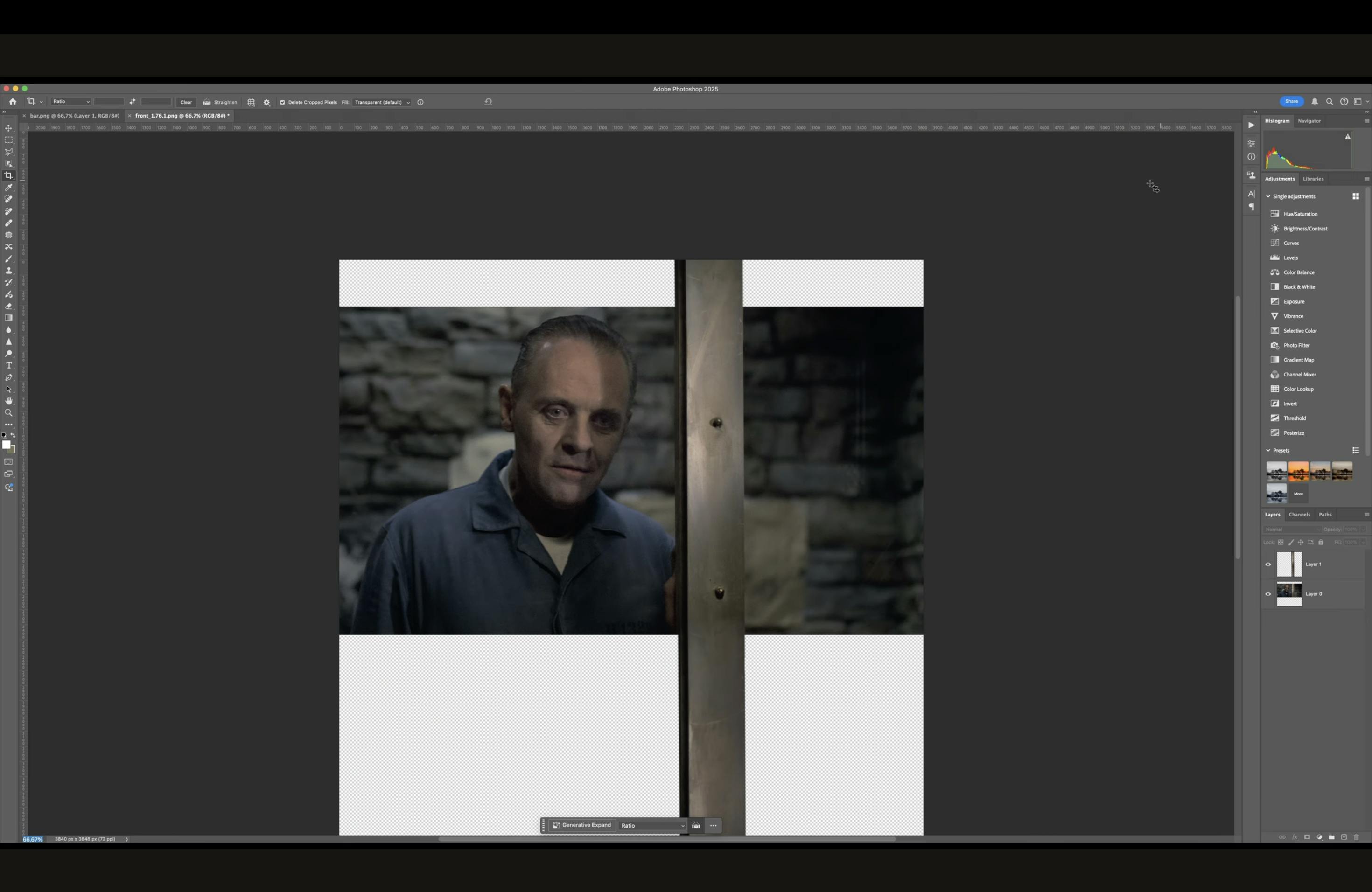Viewport: 1372px width, 892px height.
Task: Collapse Single adjustments section
Action: point(1268,196)
